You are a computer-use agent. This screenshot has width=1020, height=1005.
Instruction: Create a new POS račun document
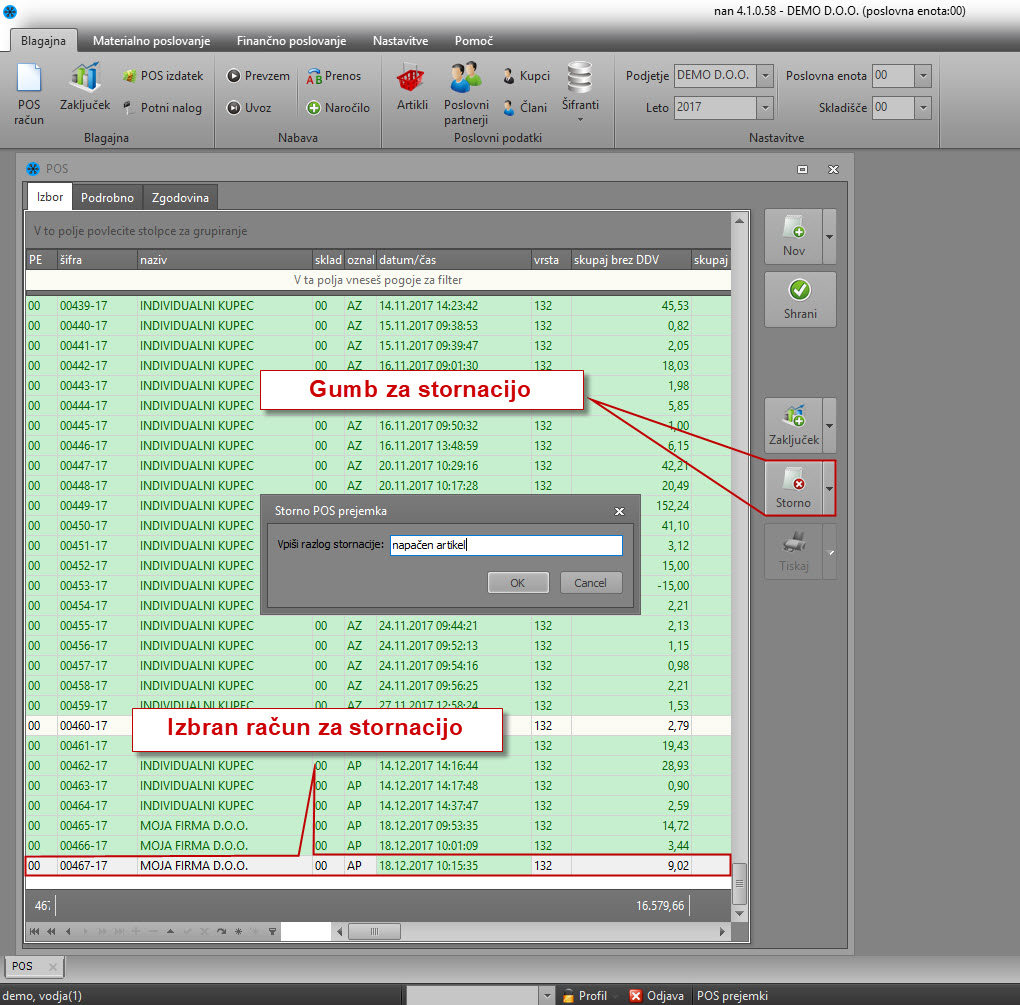click(29, 94)
